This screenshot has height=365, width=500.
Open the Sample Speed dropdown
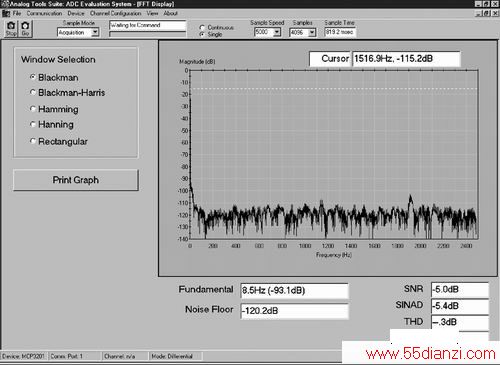277,32
